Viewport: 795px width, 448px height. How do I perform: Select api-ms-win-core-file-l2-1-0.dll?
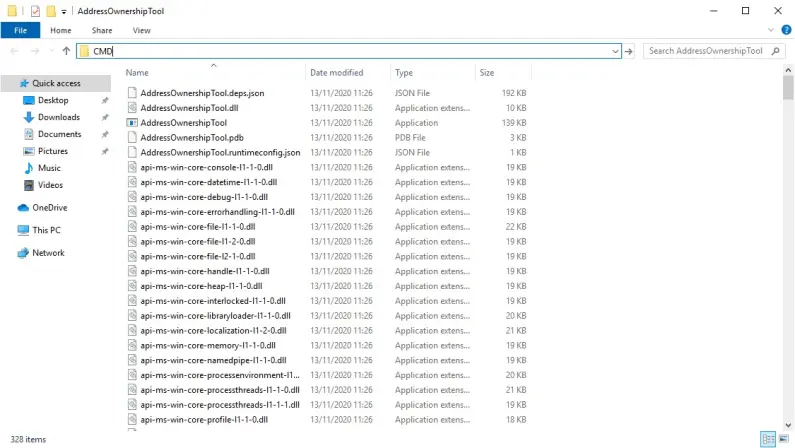pyautogui.click(x=198, y=256)
